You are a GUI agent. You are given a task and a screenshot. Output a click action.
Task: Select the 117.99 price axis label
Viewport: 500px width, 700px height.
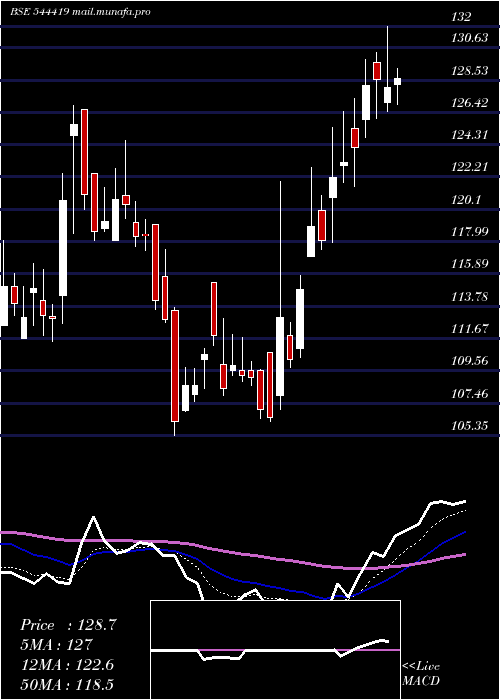pos(470,232)
